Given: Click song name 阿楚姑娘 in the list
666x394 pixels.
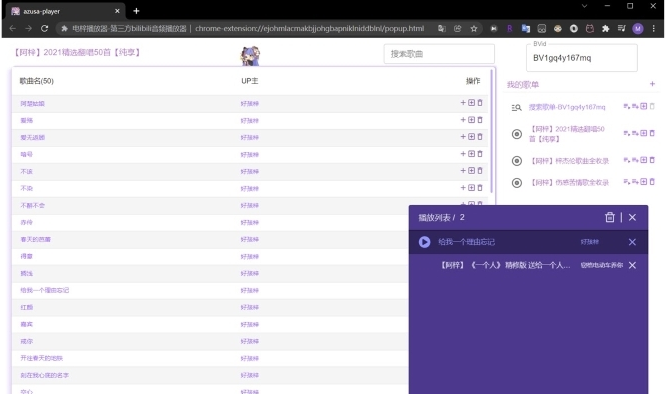Looking at the screenshot, I should (32, 104).
